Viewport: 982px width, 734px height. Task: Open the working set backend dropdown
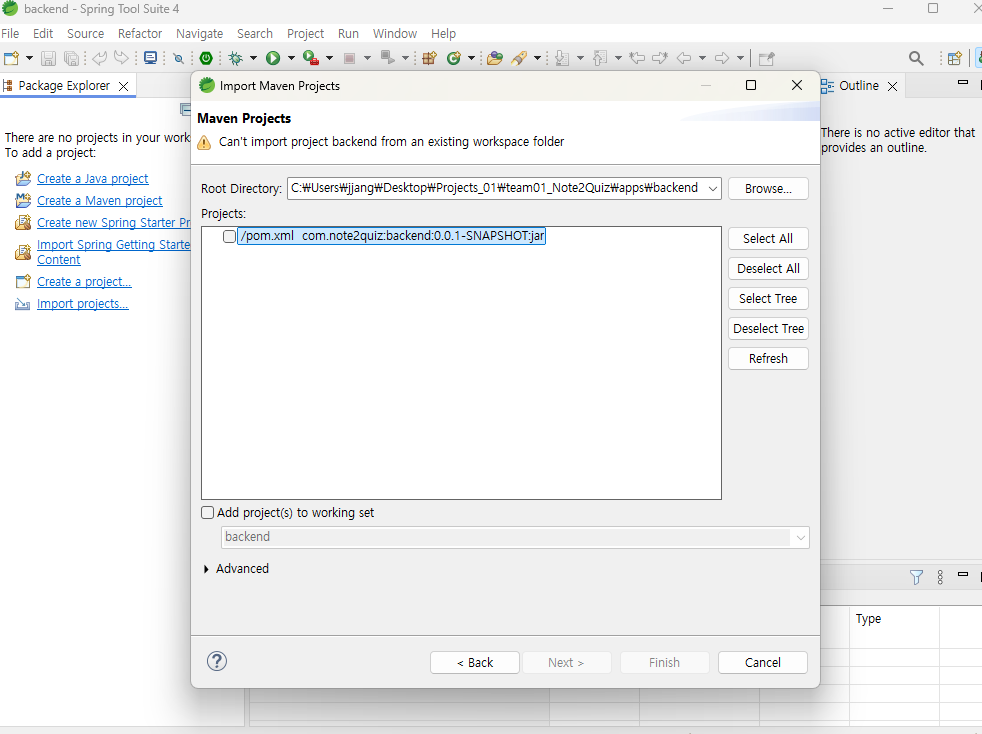click(x=800, y=537)
